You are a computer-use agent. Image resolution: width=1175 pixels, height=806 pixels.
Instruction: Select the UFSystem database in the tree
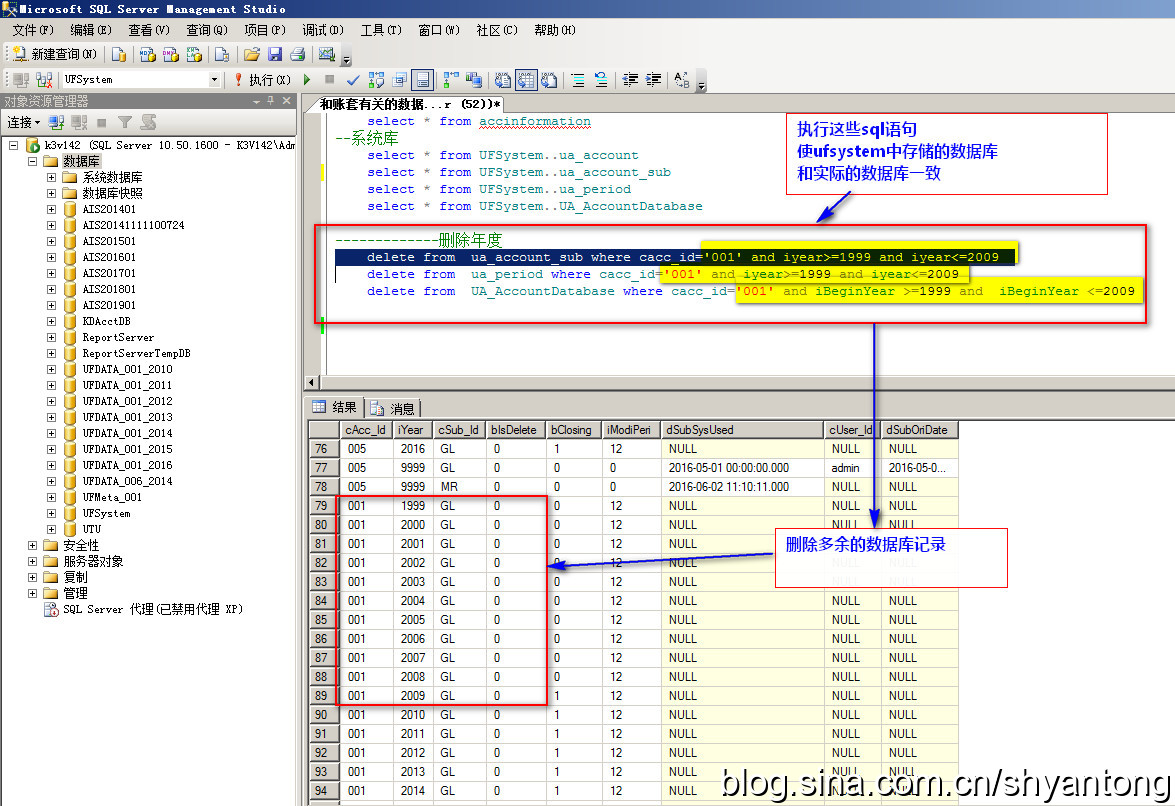[105, 513]
